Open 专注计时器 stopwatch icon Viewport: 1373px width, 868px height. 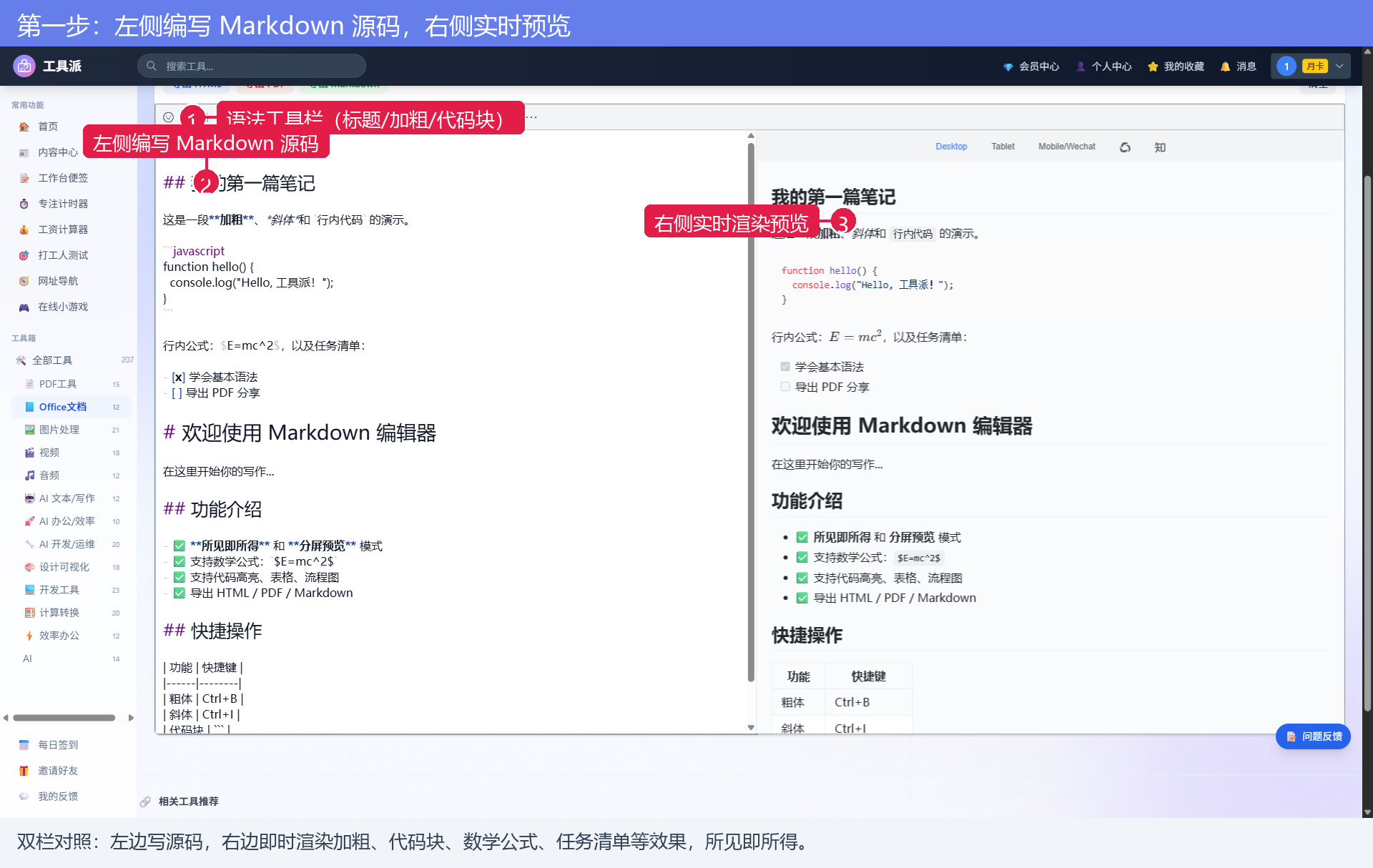point(24,204)
